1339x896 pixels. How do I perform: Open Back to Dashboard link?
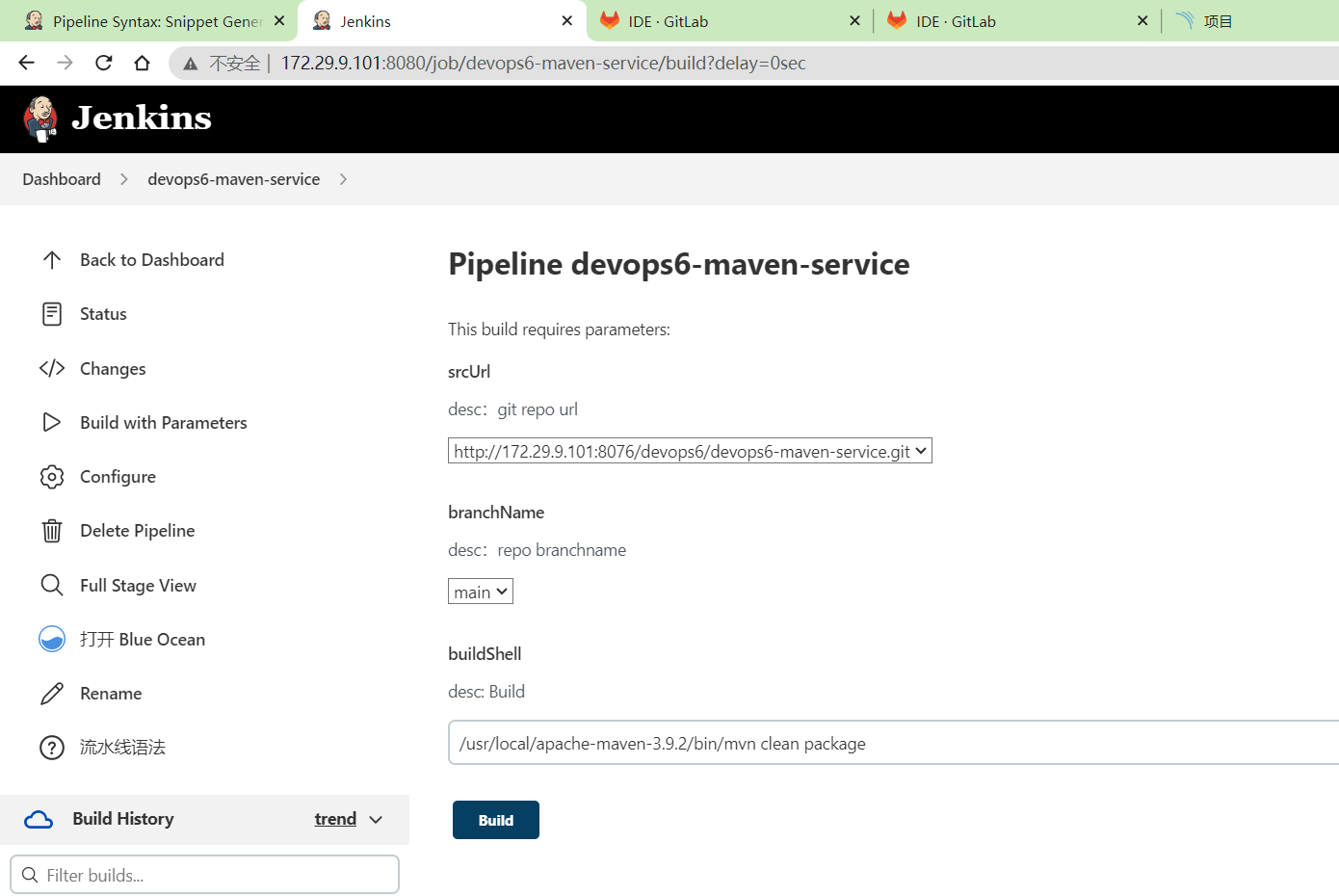(152, 260)
